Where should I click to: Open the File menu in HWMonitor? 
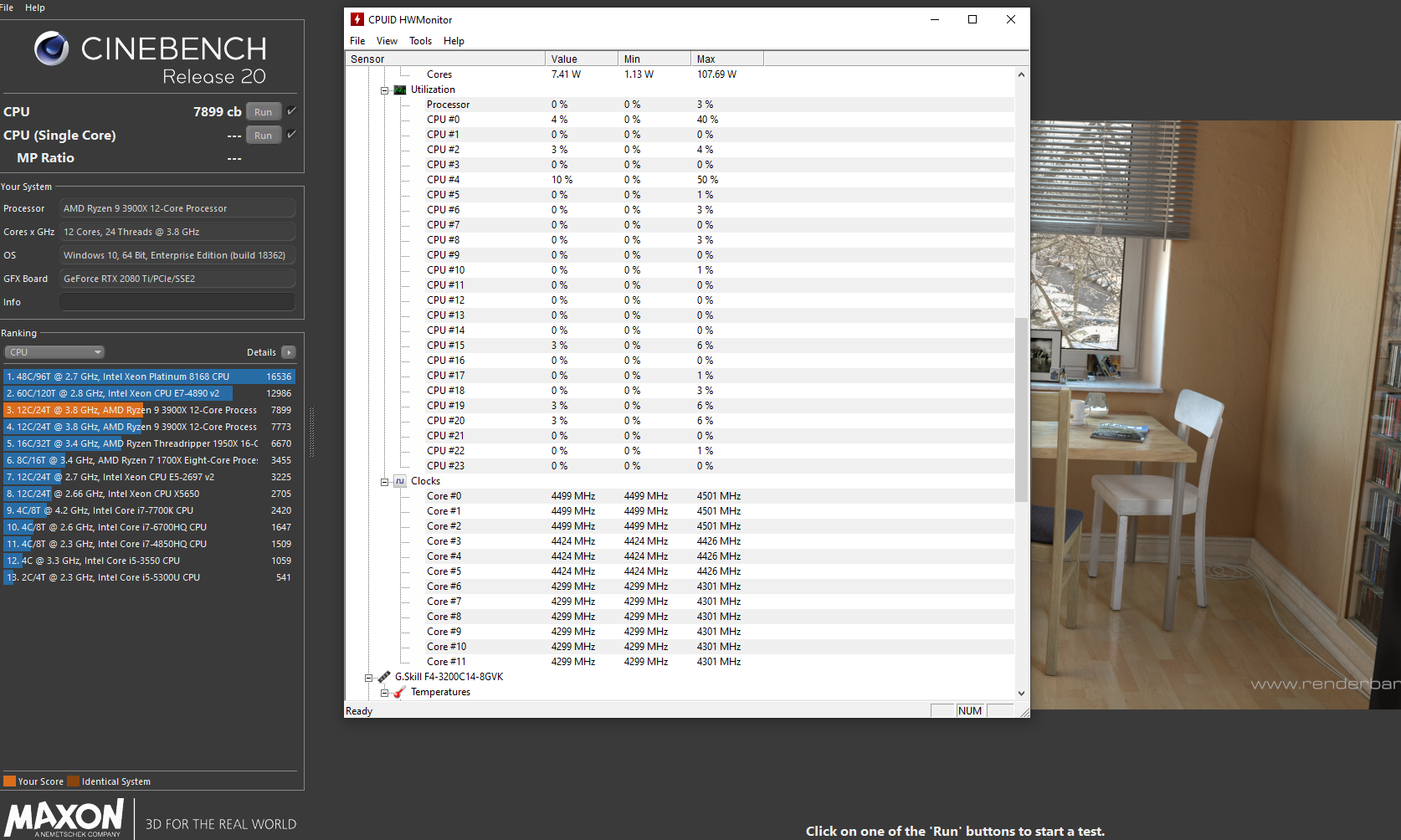357,41
